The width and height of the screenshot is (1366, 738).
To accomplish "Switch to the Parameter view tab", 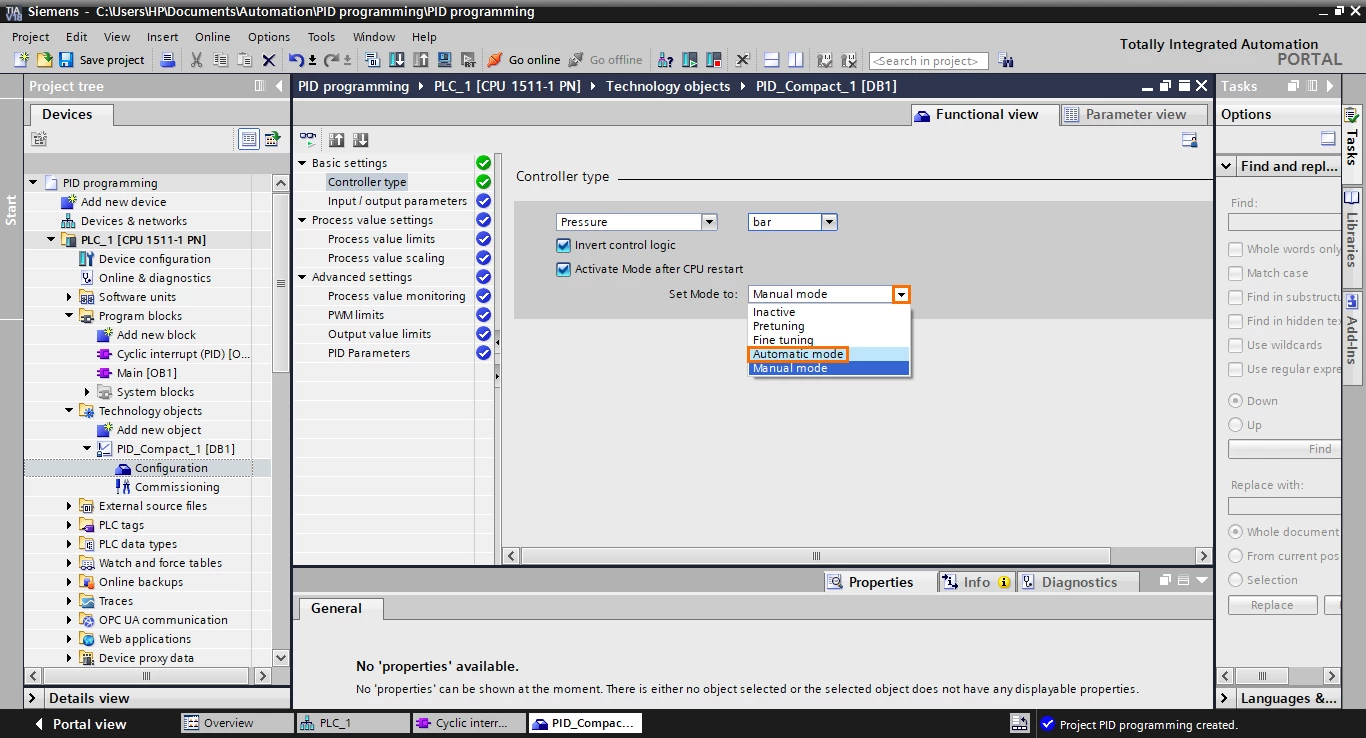I will (1126, 114).
